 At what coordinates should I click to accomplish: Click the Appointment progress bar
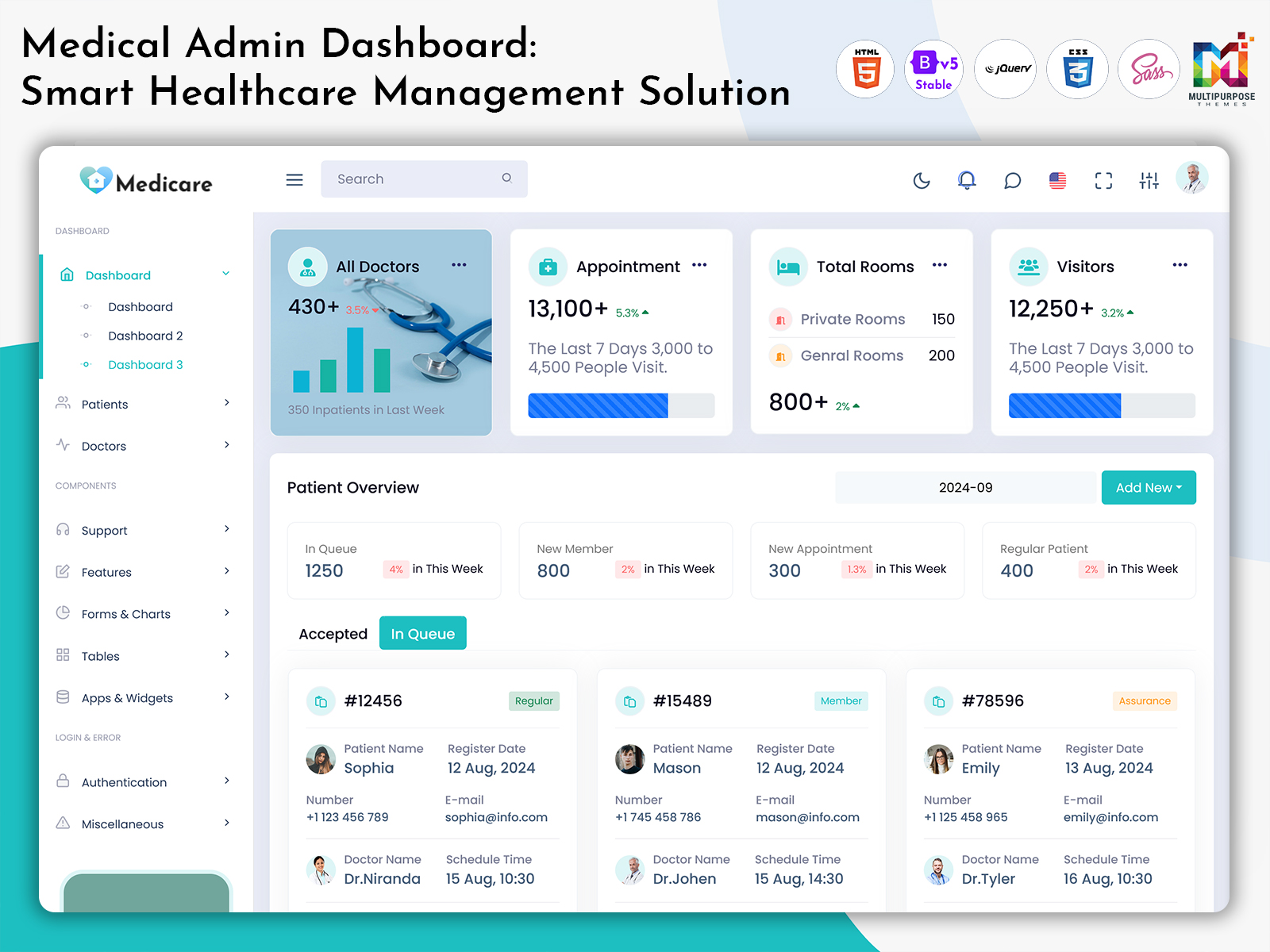(x=622, y=405)
